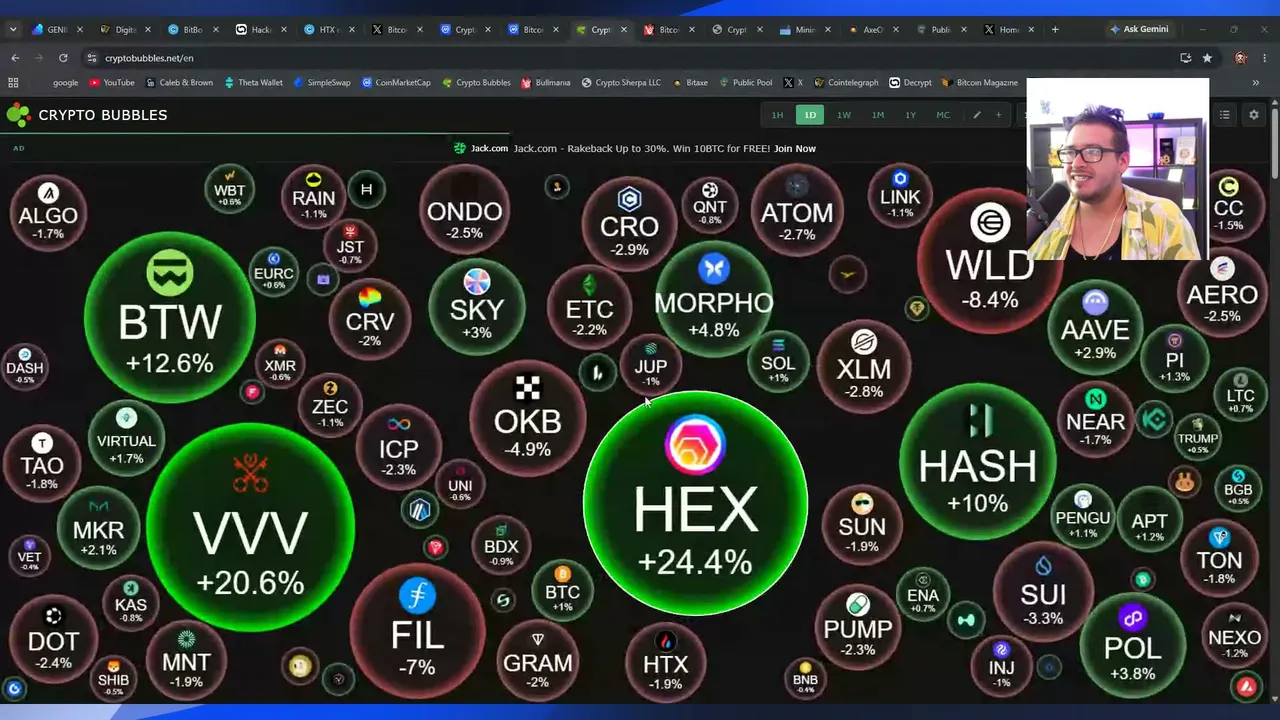The image size is (1280, 720).
Task: Open the MORPHO bubble
Action: (713, 298)
